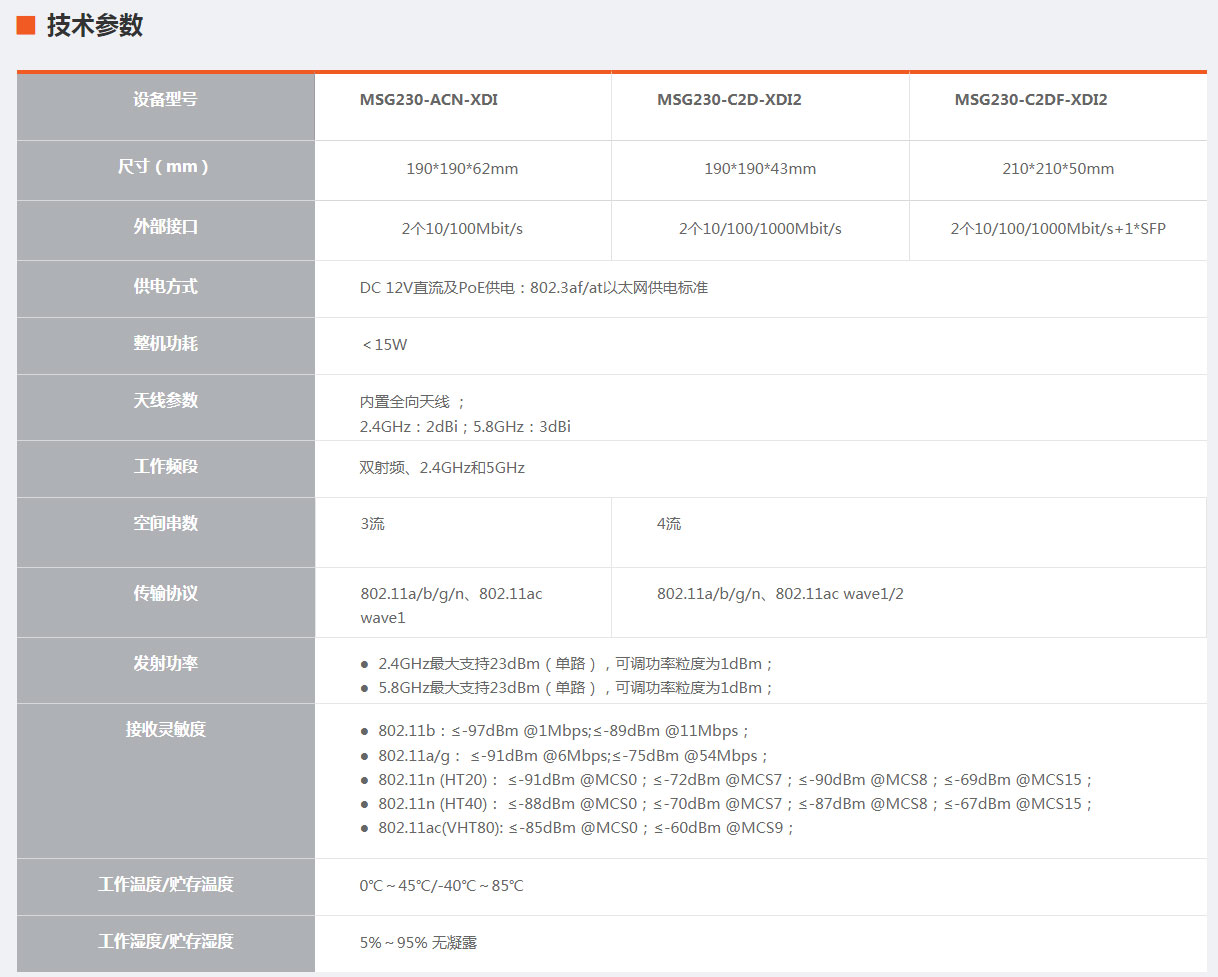Click the 210*210*50mm dimension cell
Screen dimensions: 1218x977
1058,169
